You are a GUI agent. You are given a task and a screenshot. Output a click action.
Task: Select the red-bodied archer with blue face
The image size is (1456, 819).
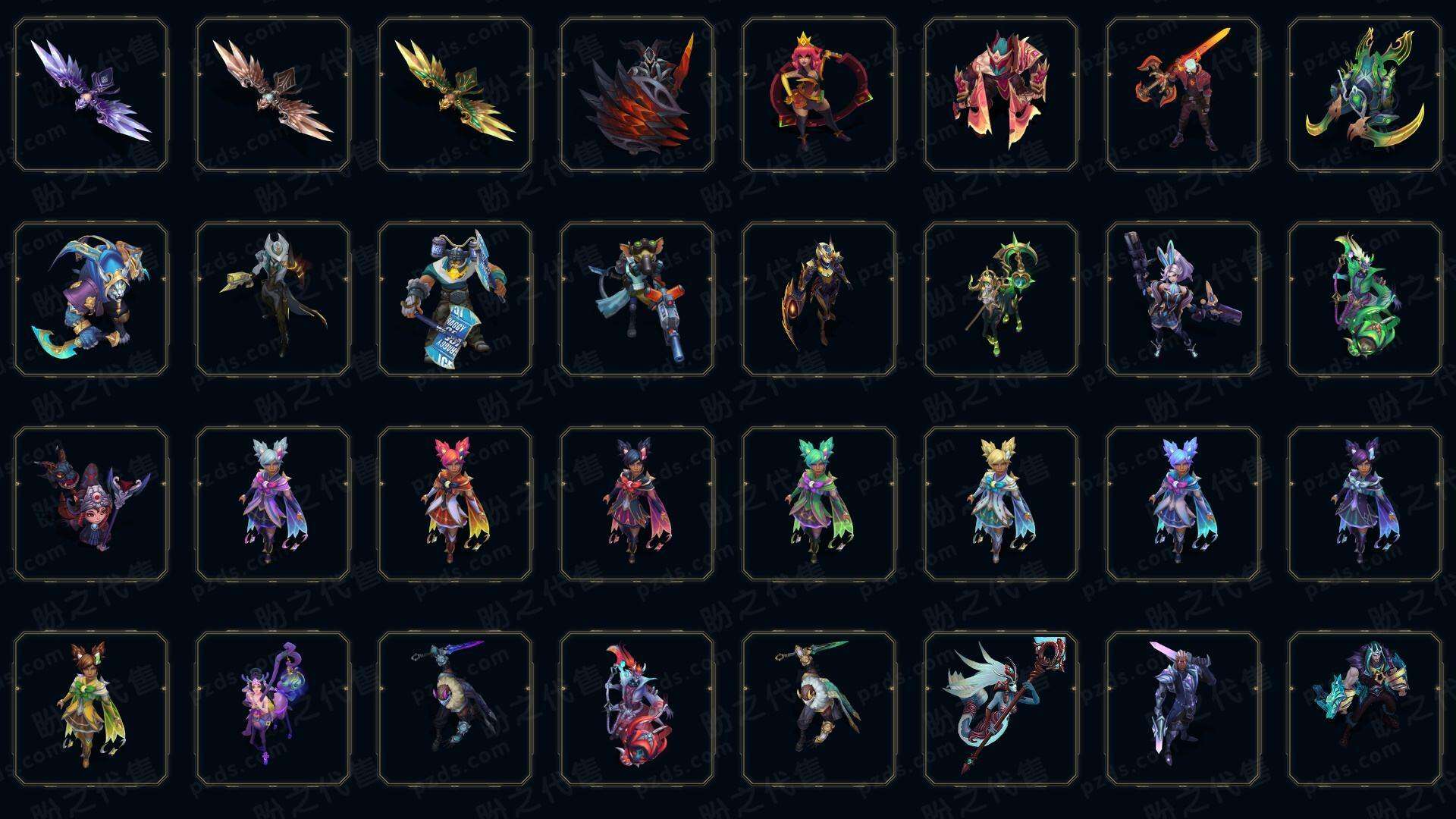[637, 708]
